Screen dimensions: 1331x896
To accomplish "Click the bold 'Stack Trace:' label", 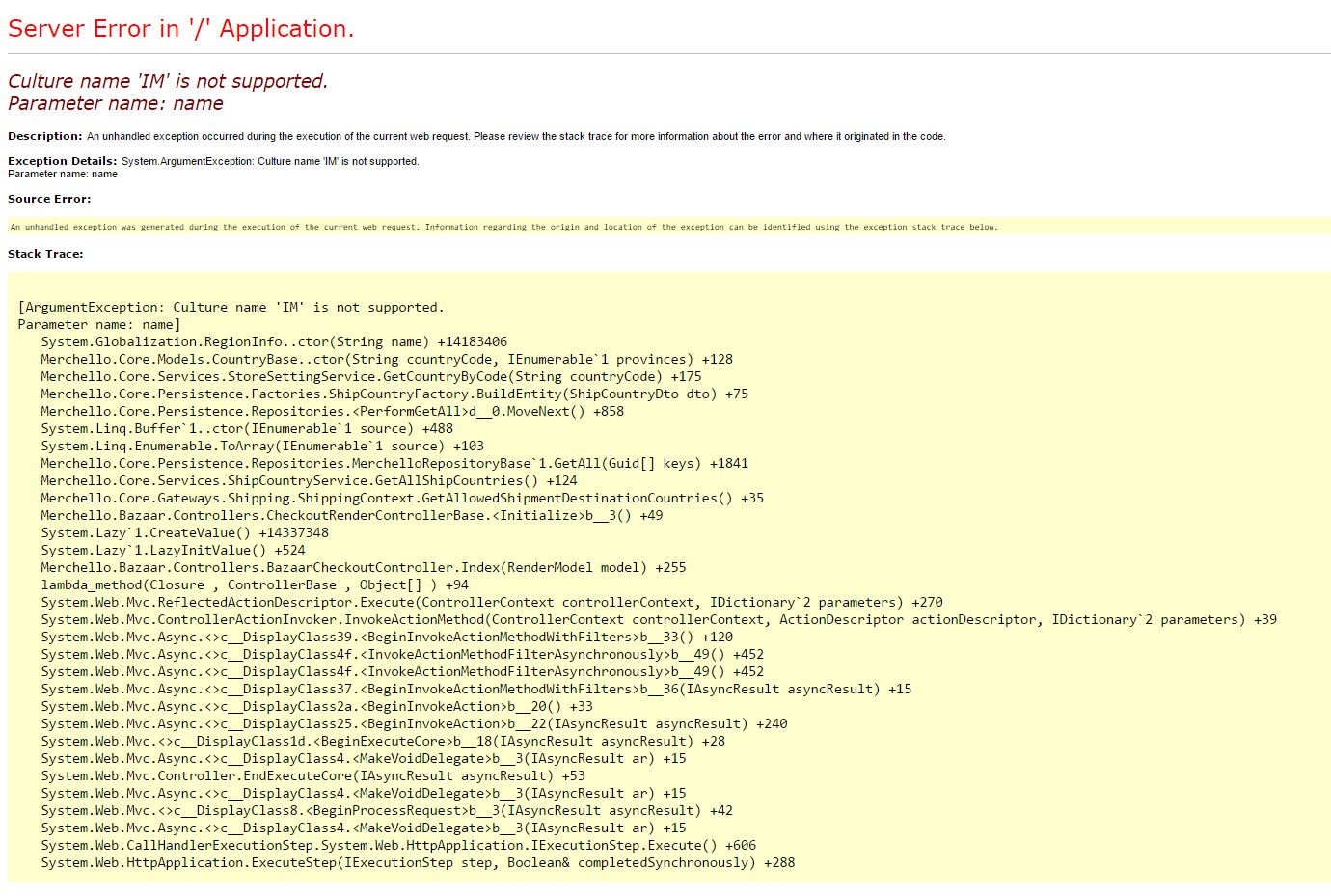I will pyautogui.click(x=45, y=254).
